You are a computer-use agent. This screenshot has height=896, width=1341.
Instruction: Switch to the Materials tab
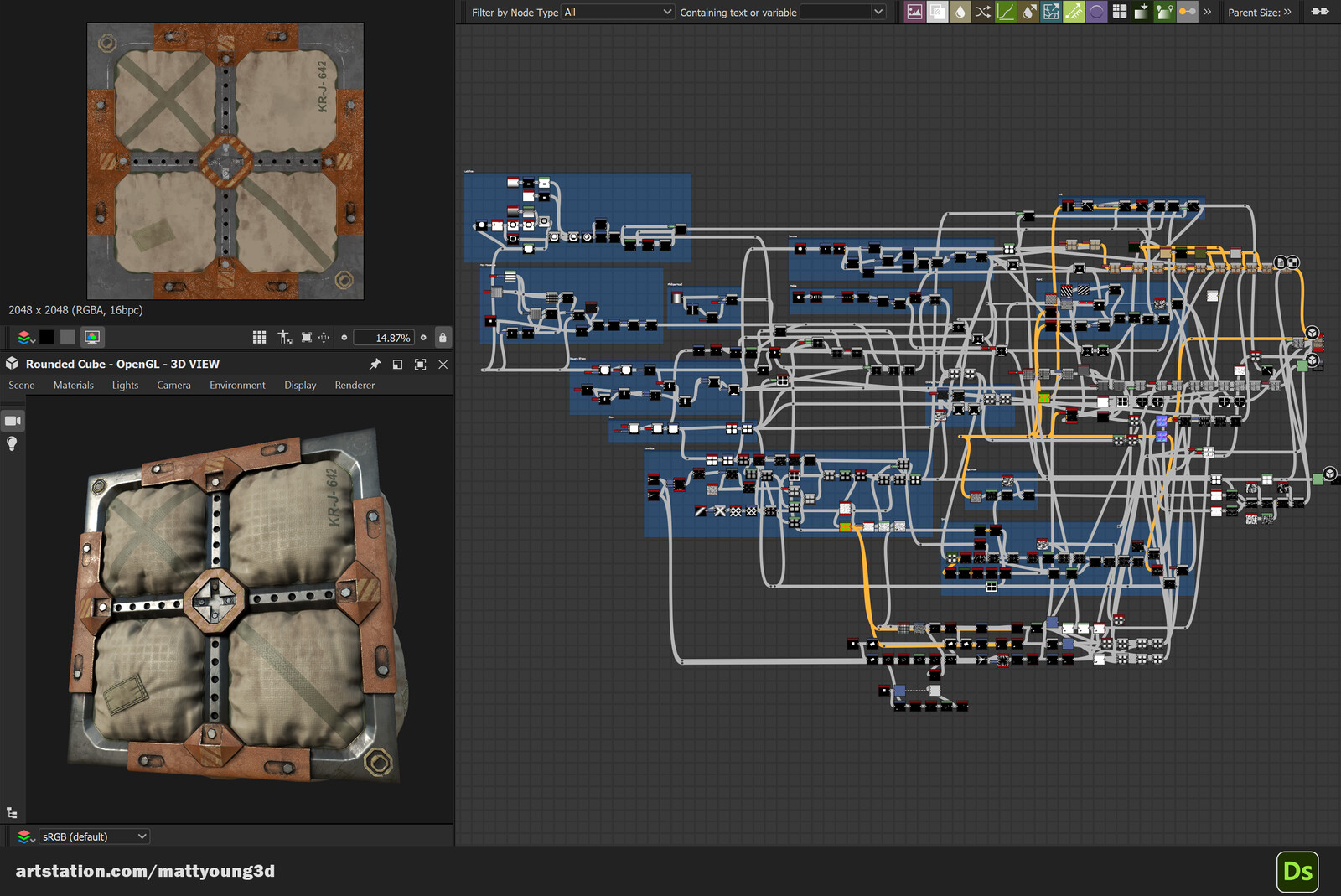[x=74, y=385]
